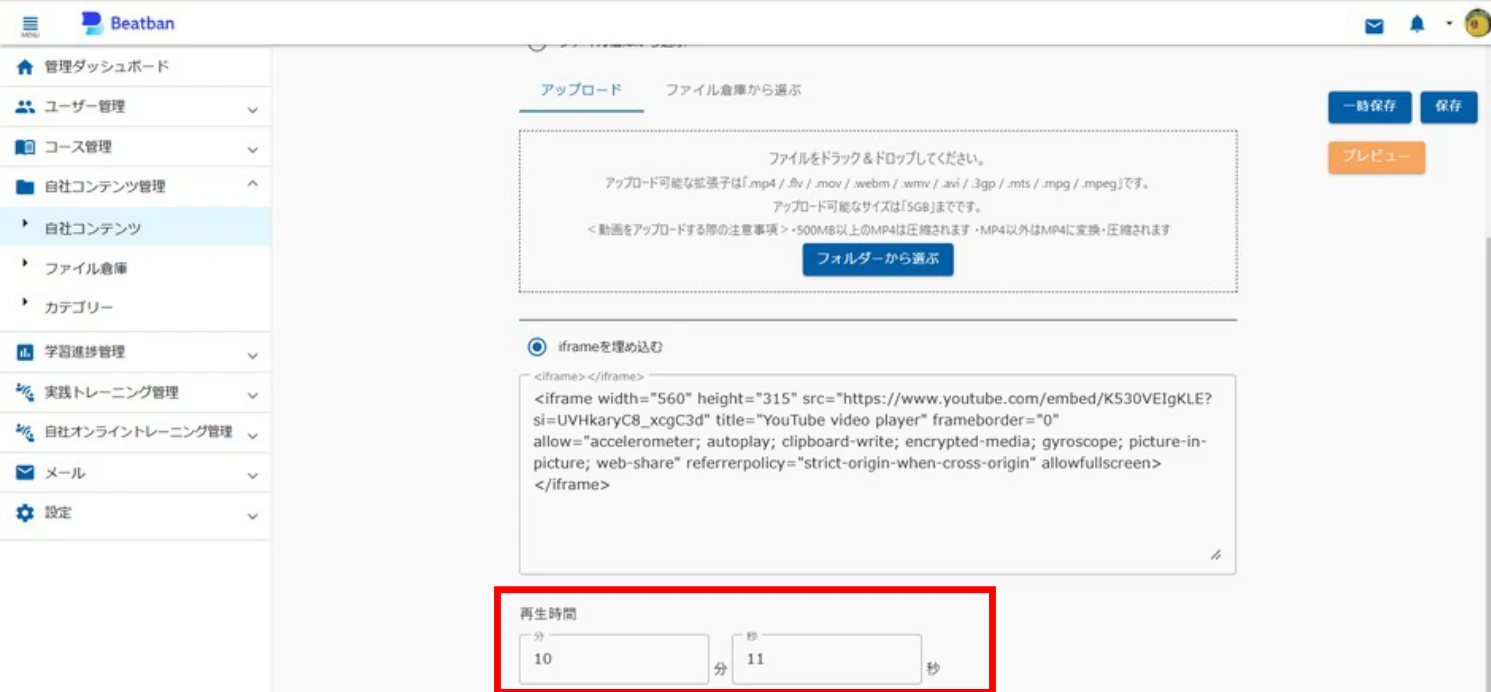The width and height of the screenshot is (1491, 692).
Task: Open the hamburger MENU icon
Action: pyautogui.click(x=30, y=26)
